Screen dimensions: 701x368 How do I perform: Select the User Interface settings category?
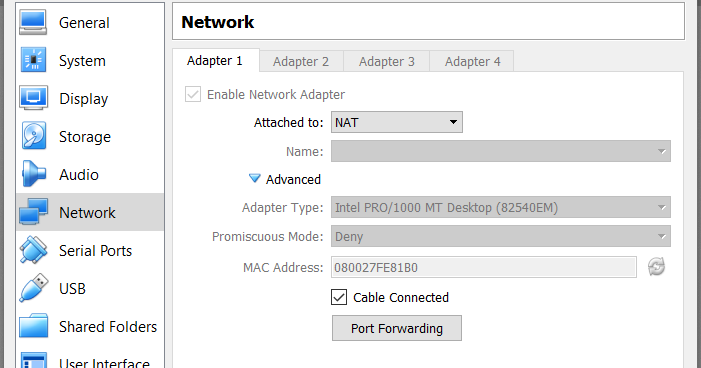89,362
